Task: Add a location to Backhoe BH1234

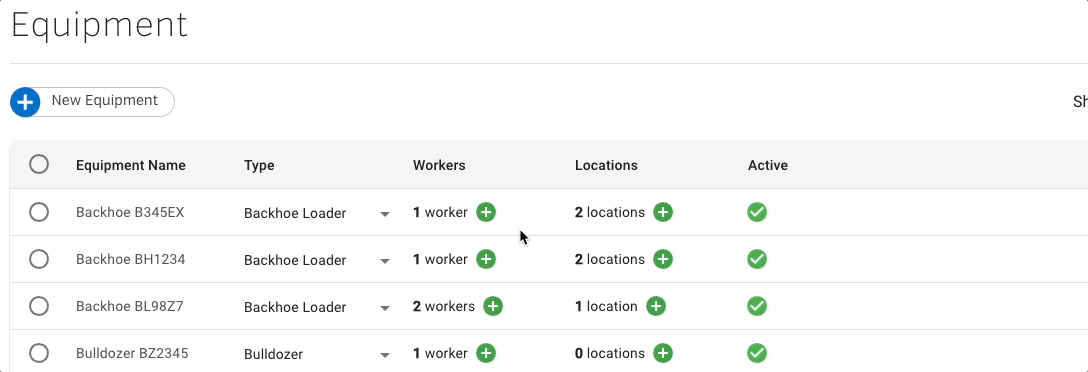Action: tap(663, 260)
